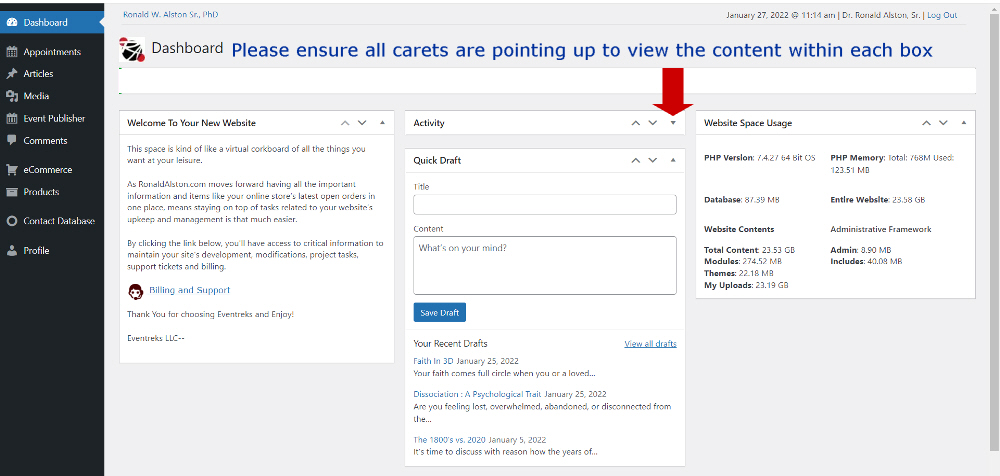Screen dimensions: 1000x476
Task: Click the Save Draft button
Action: point(439,313)
